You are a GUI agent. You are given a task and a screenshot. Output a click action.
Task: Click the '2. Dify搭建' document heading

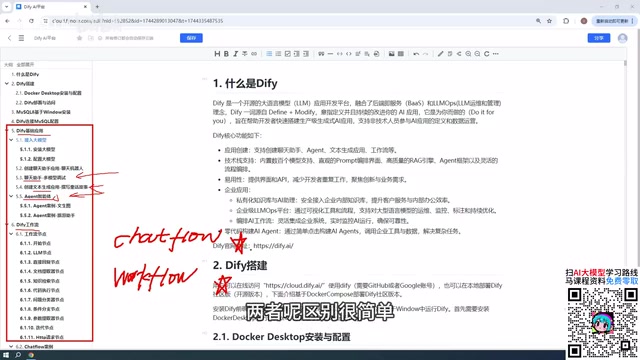click(x=240, y=265)
